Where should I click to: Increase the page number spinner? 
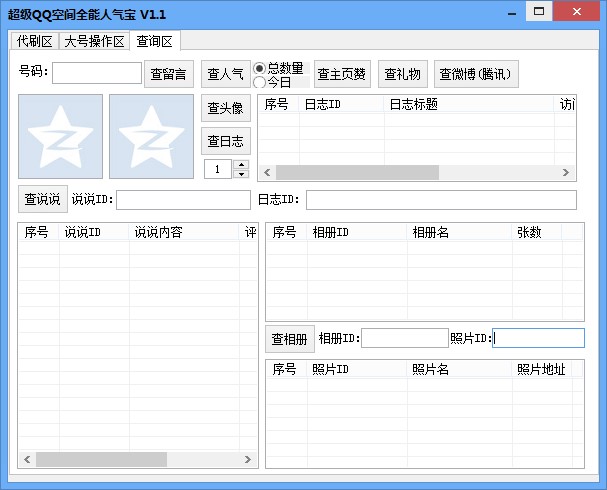click(242, 164)
